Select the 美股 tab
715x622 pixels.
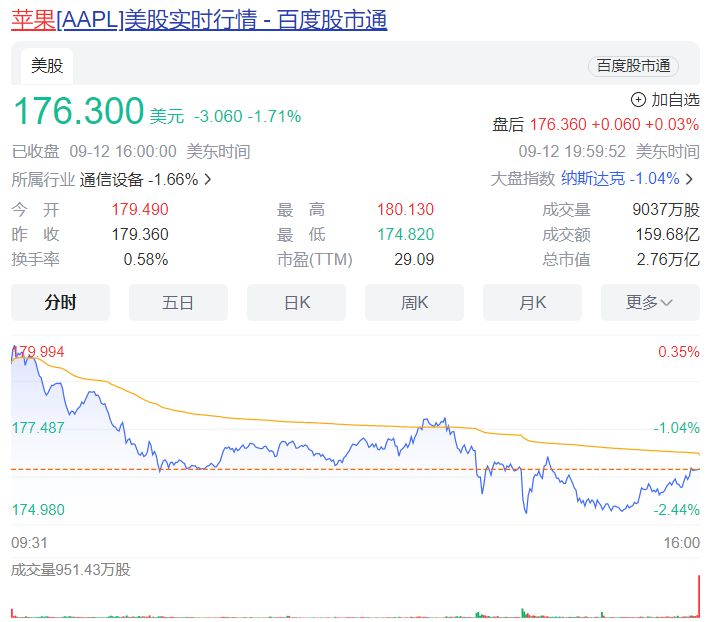pos(47,66)
